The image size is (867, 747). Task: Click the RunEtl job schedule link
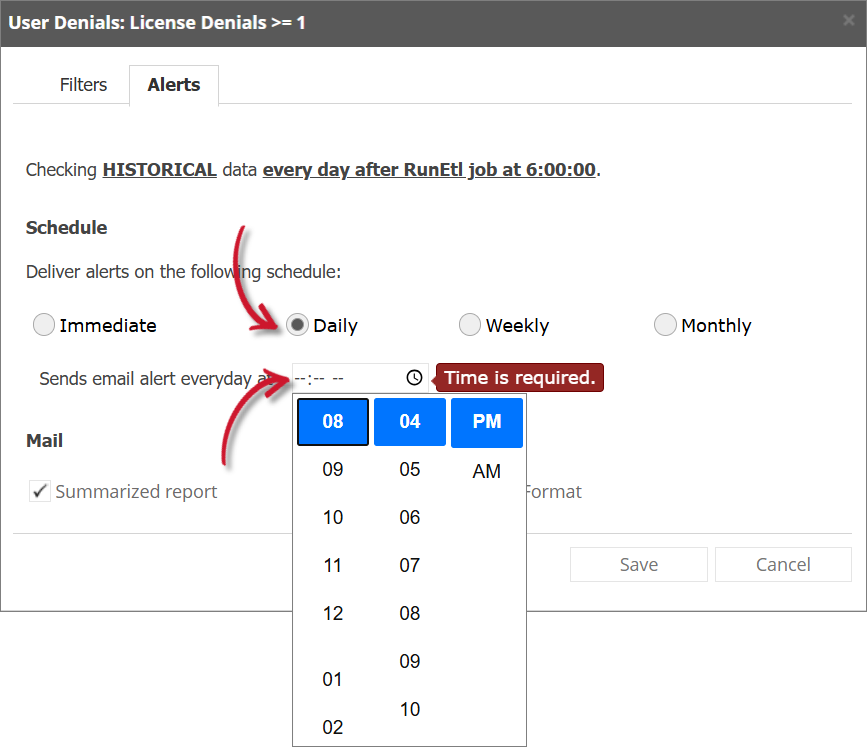pos(428,169)
